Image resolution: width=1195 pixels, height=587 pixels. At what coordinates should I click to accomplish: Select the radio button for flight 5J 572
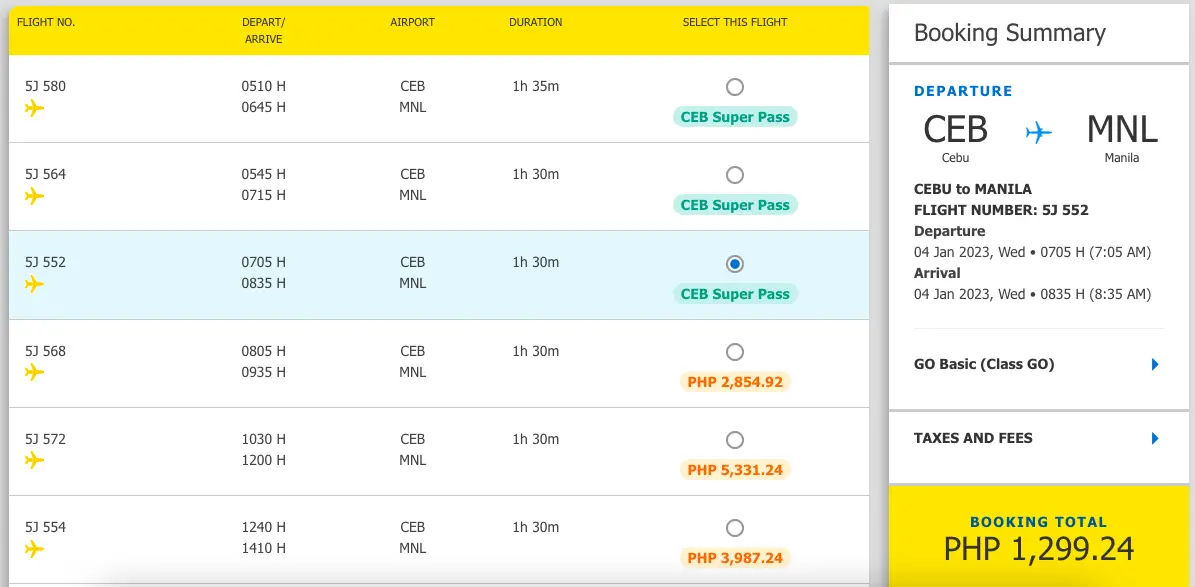pos(735,439)
